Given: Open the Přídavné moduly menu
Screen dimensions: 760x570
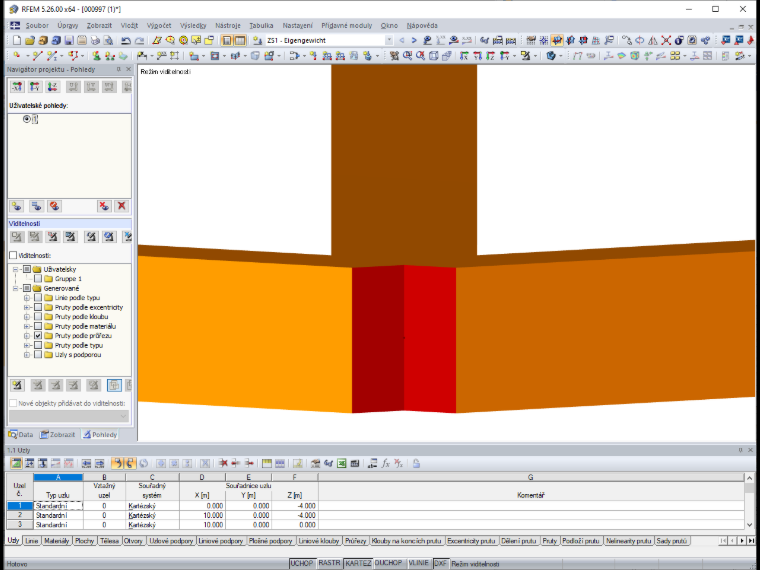Looking at the screenshot, I should (347, 26).
